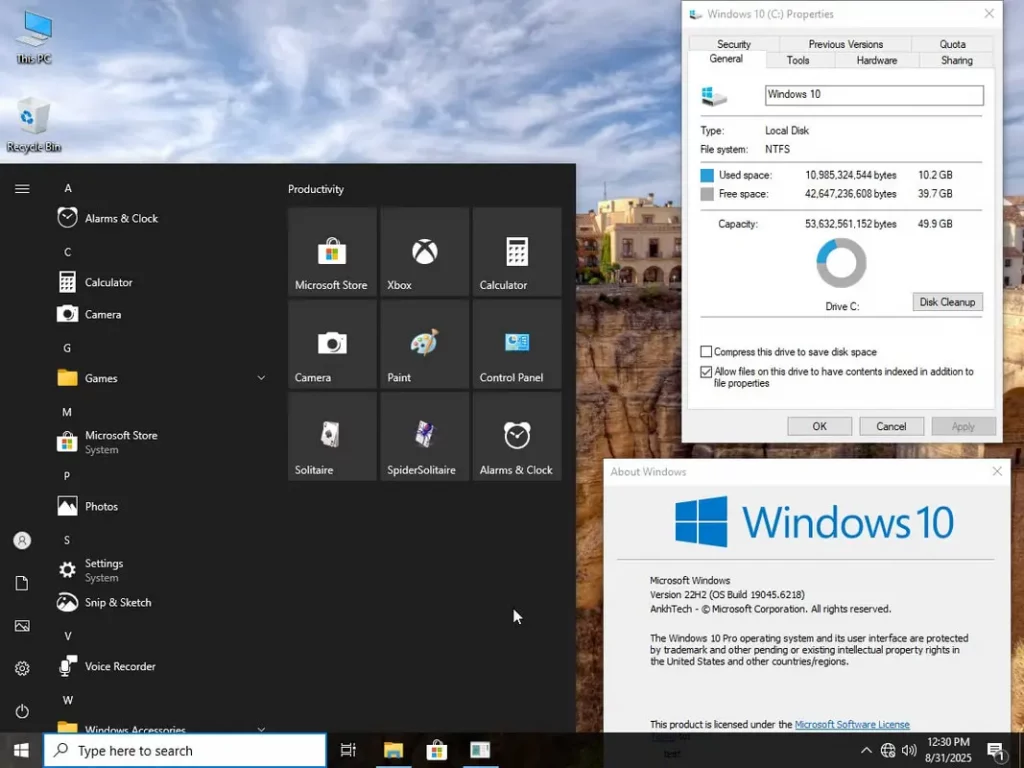The height and width of the screenshot is (768, 1024).
Task: Open Pictures icon in Start sidebar
Action: (x=22, y=626)
